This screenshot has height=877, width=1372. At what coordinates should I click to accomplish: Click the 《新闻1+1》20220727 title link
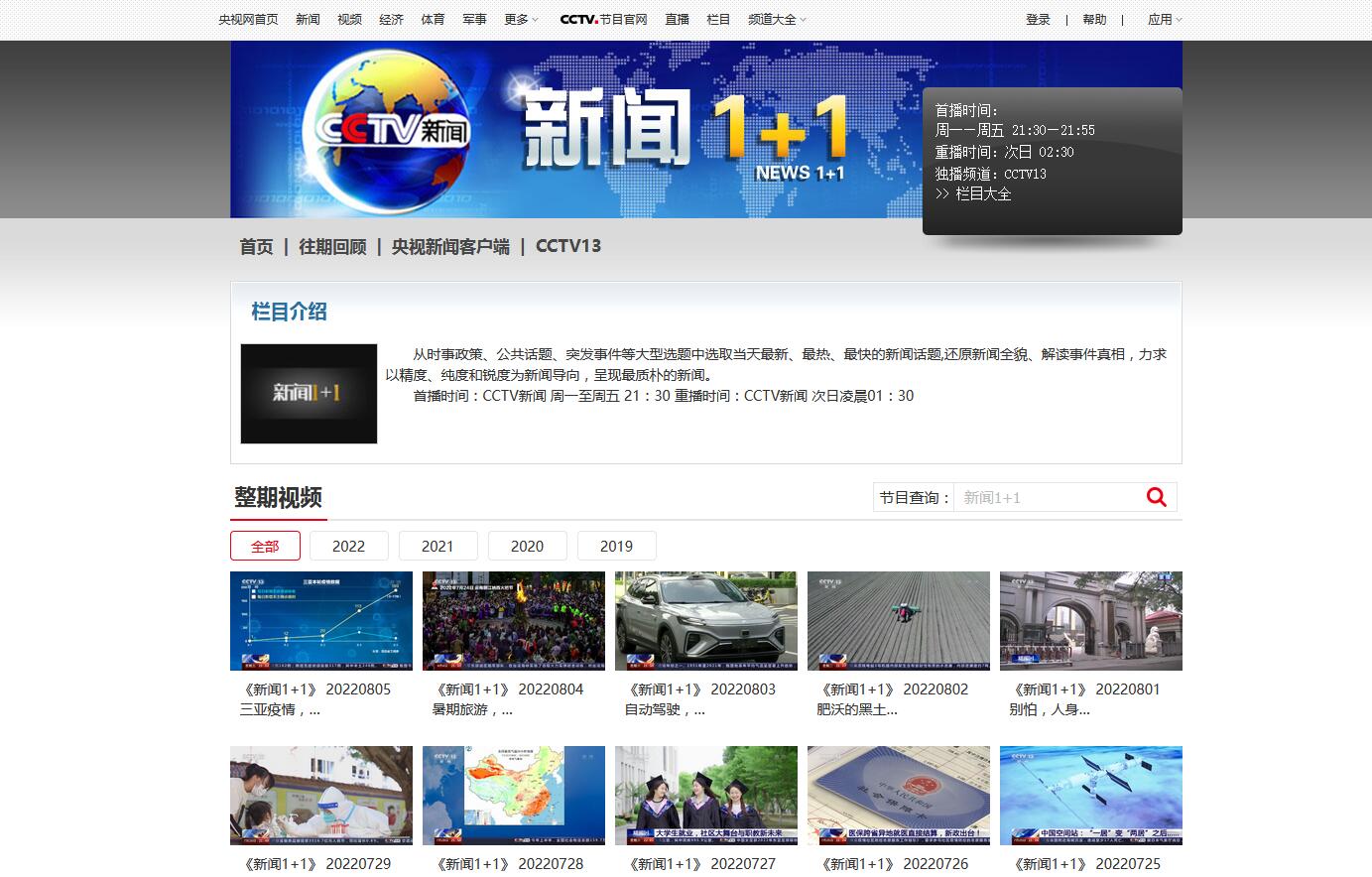pos(700,864)
